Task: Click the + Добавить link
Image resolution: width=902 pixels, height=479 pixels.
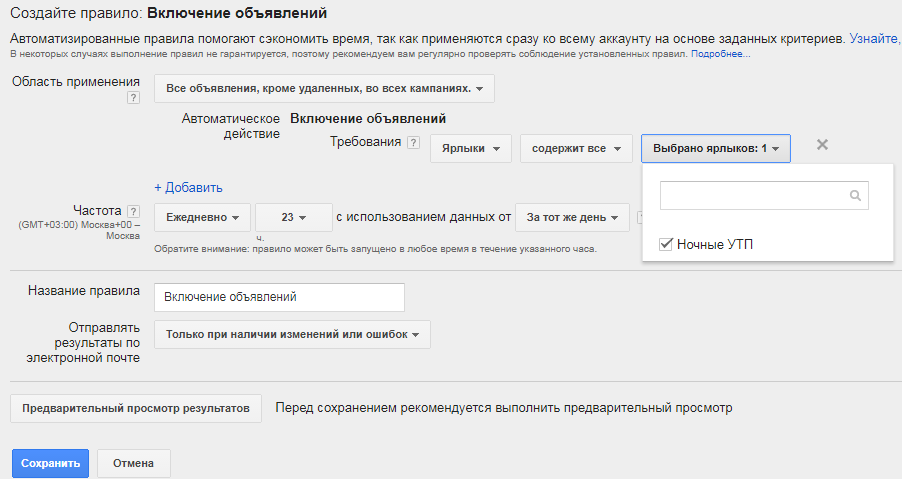Action: (x=188, y=187)
